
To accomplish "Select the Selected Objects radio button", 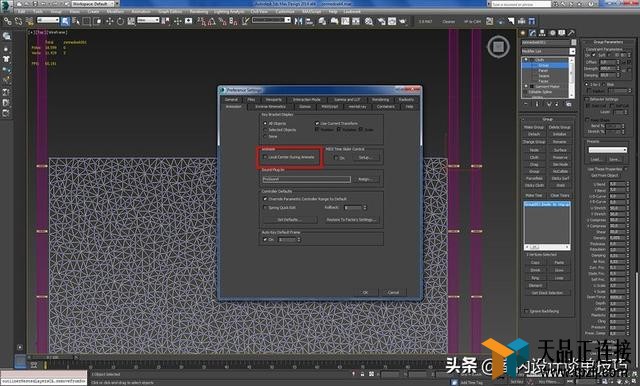I will coord(265,130).
